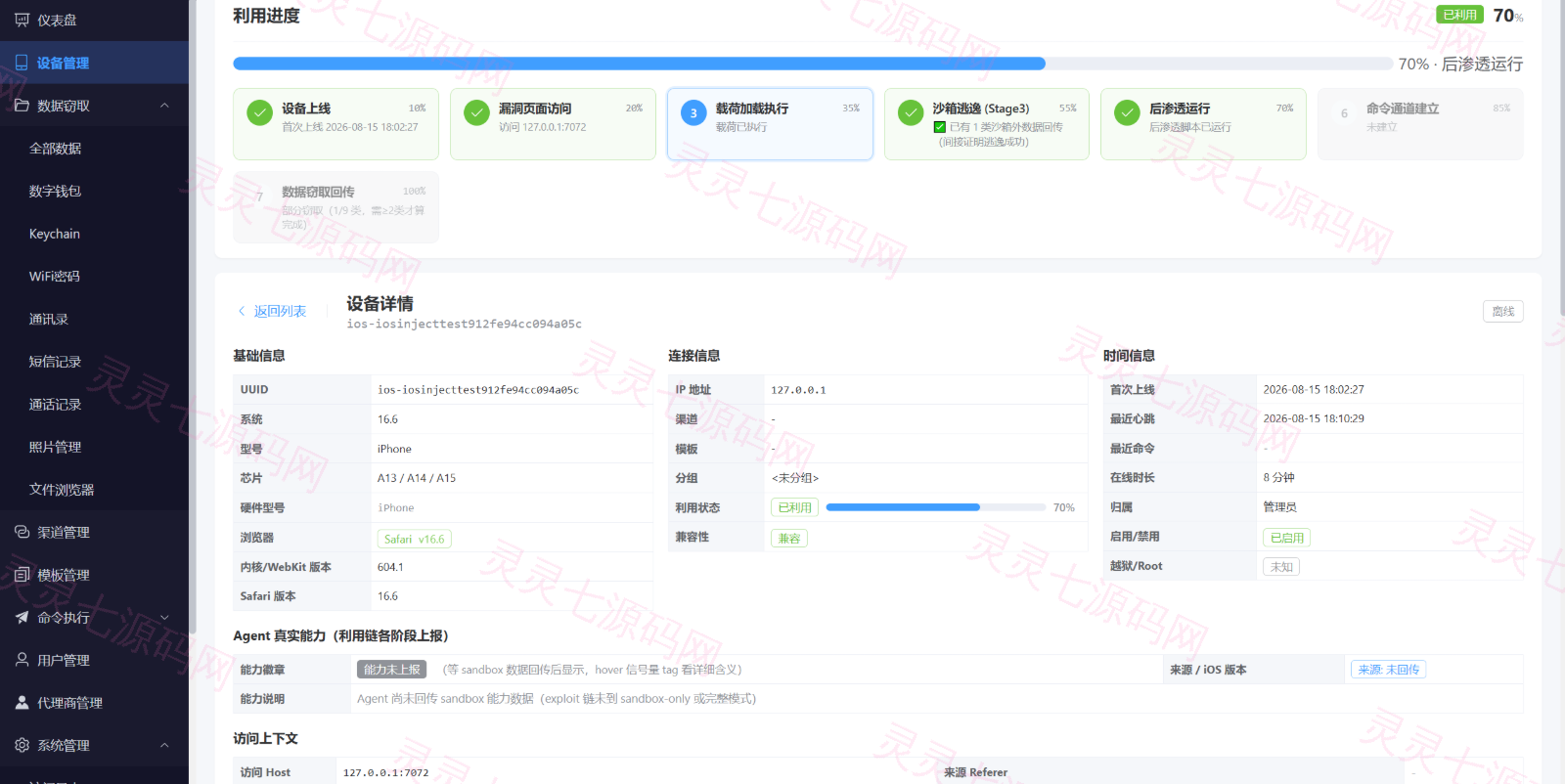Screen dimensions: 1565x784
Task: Click the green check icon on 沙箱逃逸 step
Action: (x=911, y=112)
